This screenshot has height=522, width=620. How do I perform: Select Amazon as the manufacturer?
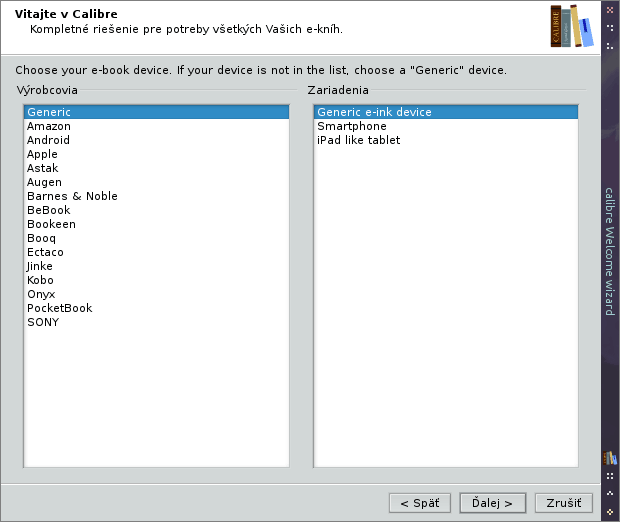pos(157,126)
